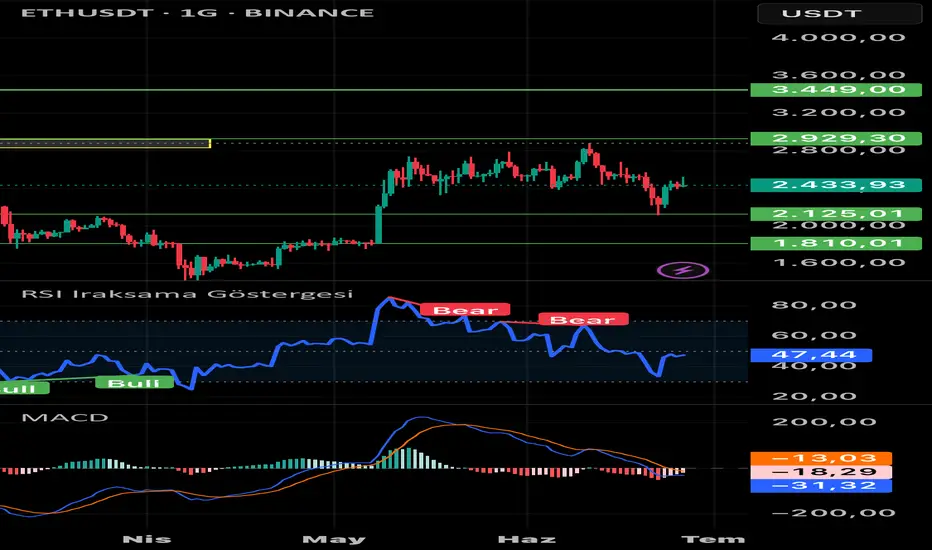The width and height of the screenshot is (932, 550).
Task: Select the USDT currency button
Action: (x=839, y=14)
